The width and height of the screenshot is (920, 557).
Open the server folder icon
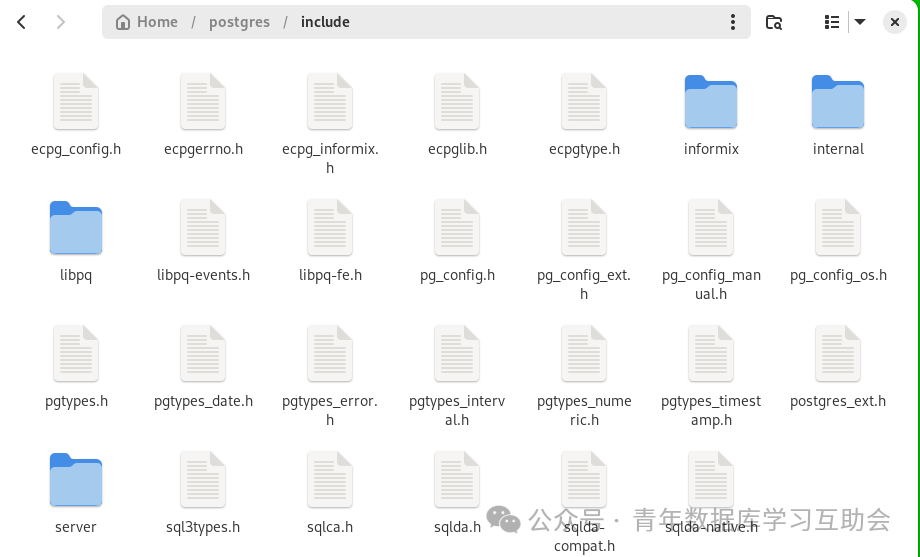coord(76,480)
